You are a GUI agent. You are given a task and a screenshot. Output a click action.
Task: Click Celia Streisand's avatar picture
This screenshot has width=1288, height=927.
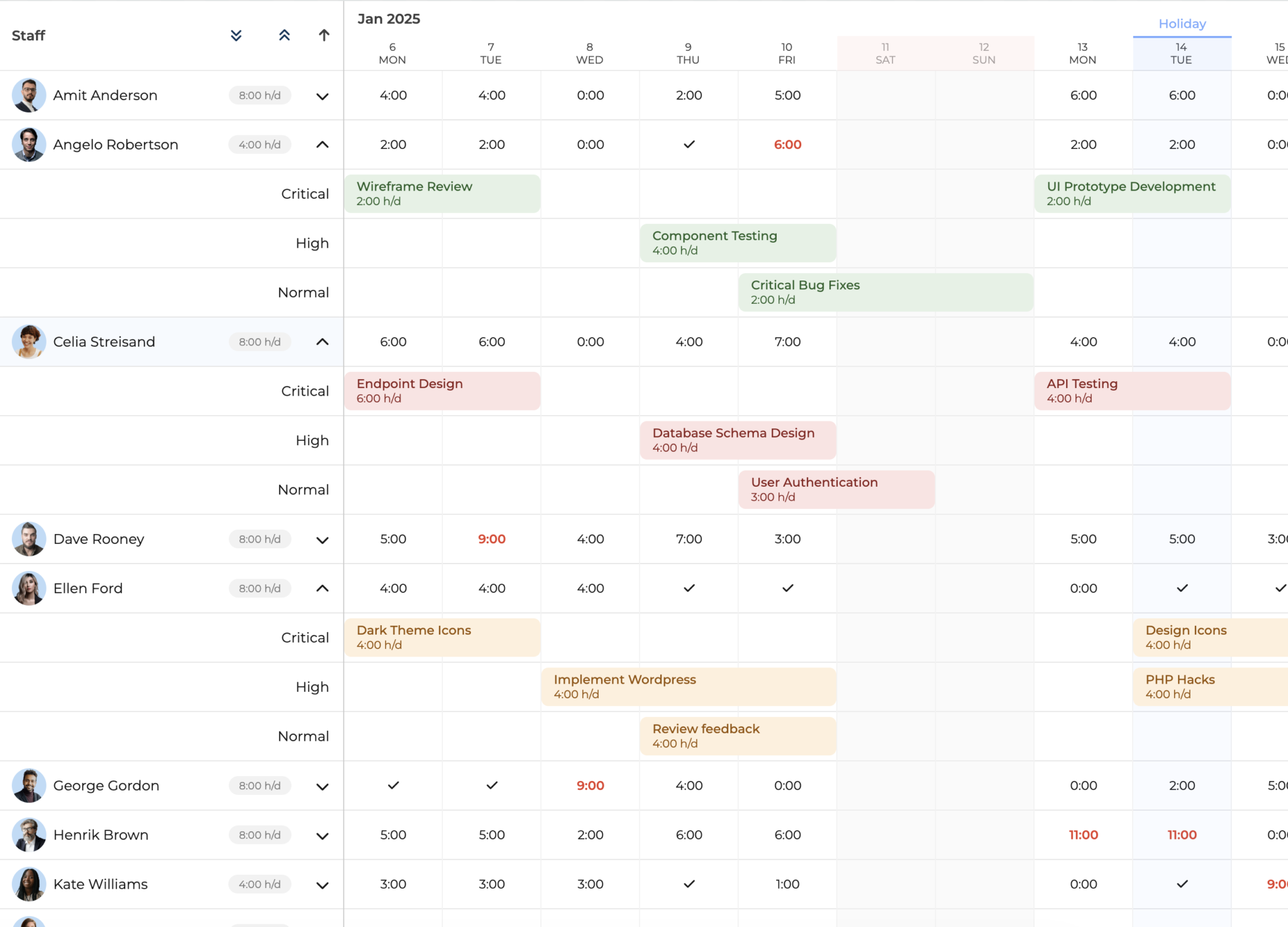(29, 342)
